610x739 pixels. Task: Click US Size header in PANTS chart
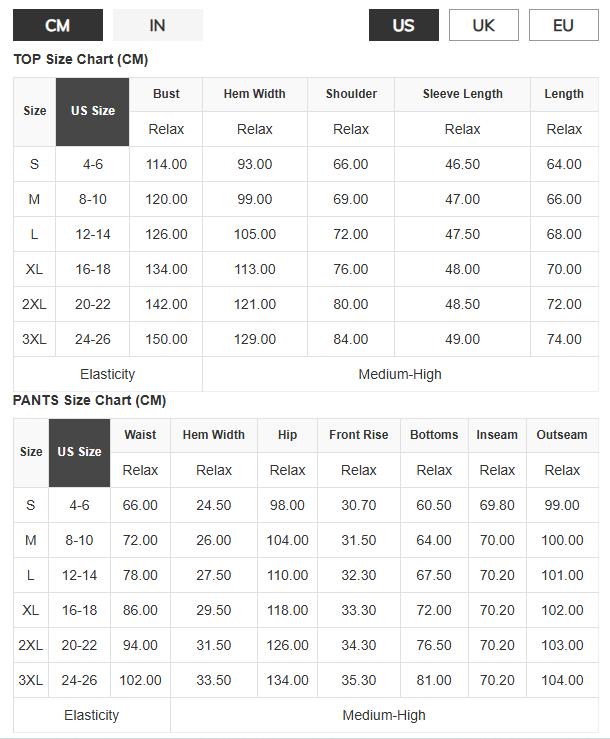pos(79,452)
